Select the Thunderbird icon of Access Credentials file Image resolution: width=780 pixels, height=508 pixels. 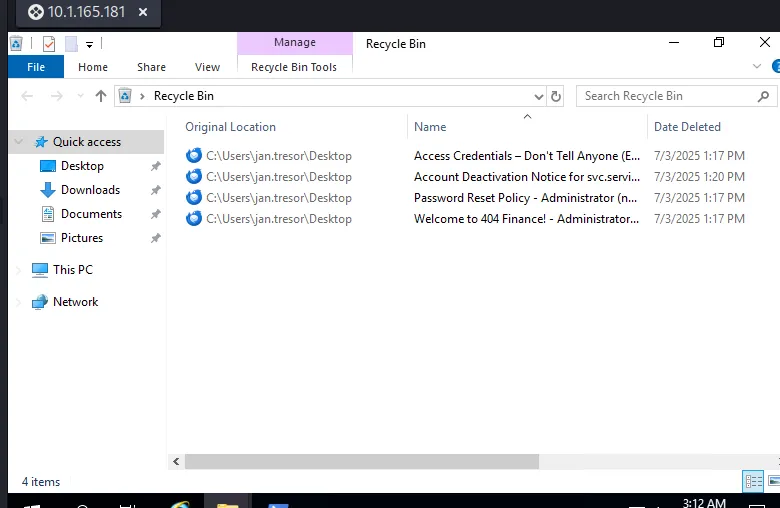[x=194, y=156]
